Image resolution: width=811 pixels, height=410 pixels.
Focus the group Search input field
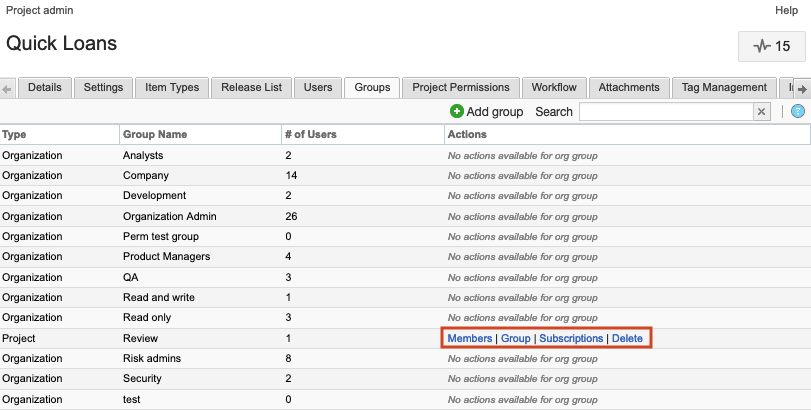665,112
